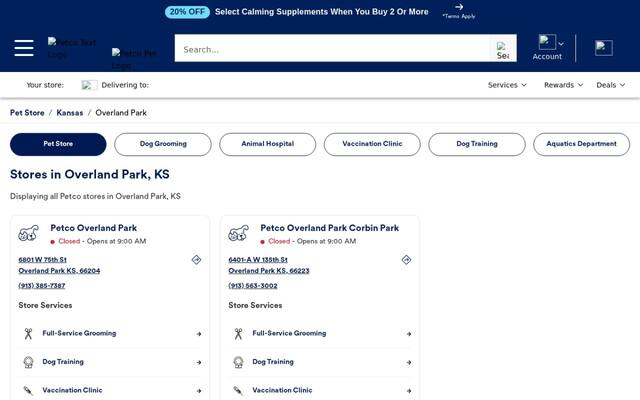Open Overland Park Full-Service Grooming link
640x400 pixels.
[79, 333]
